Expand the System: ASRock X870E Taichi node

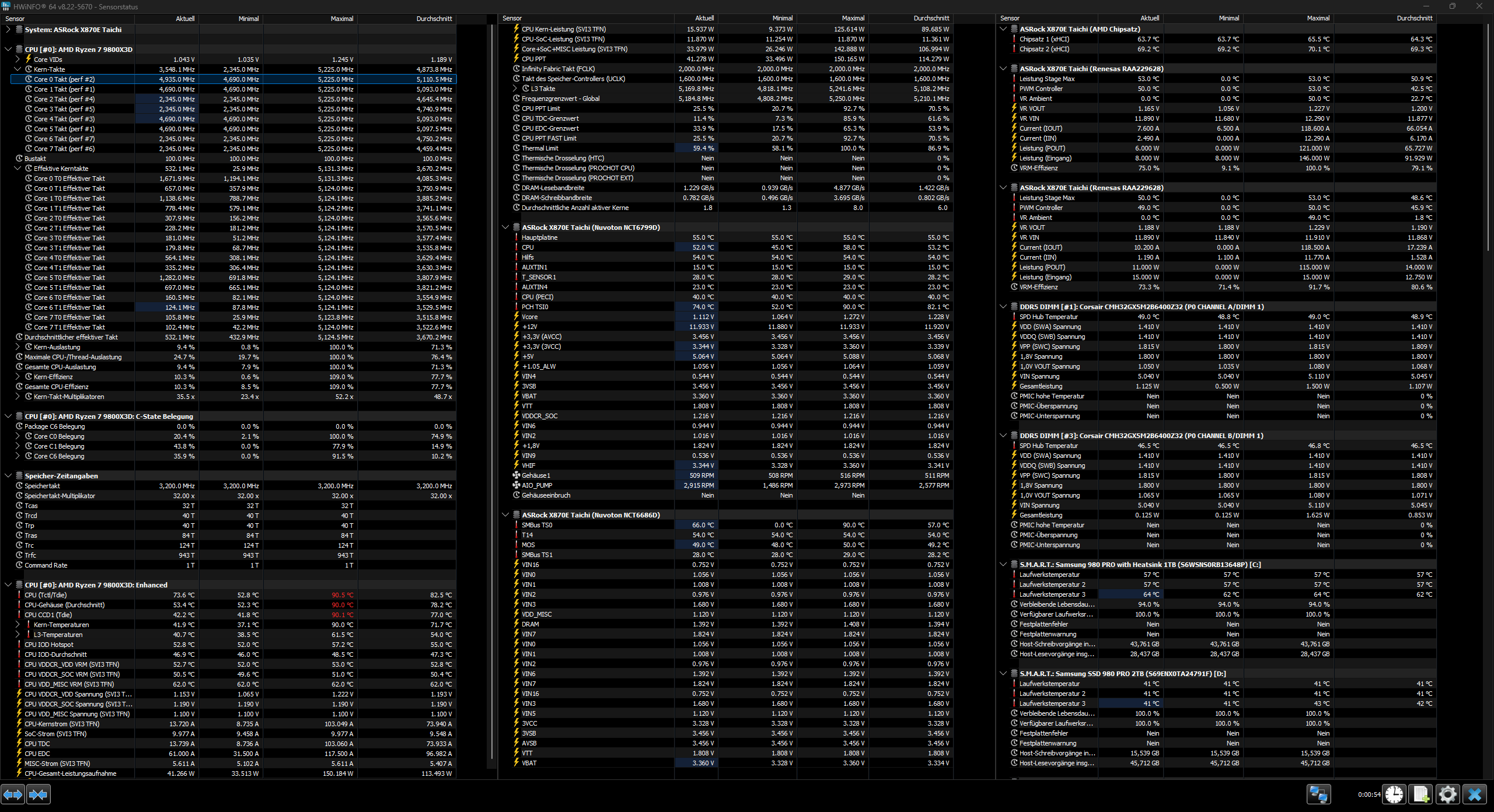point(8,29)
